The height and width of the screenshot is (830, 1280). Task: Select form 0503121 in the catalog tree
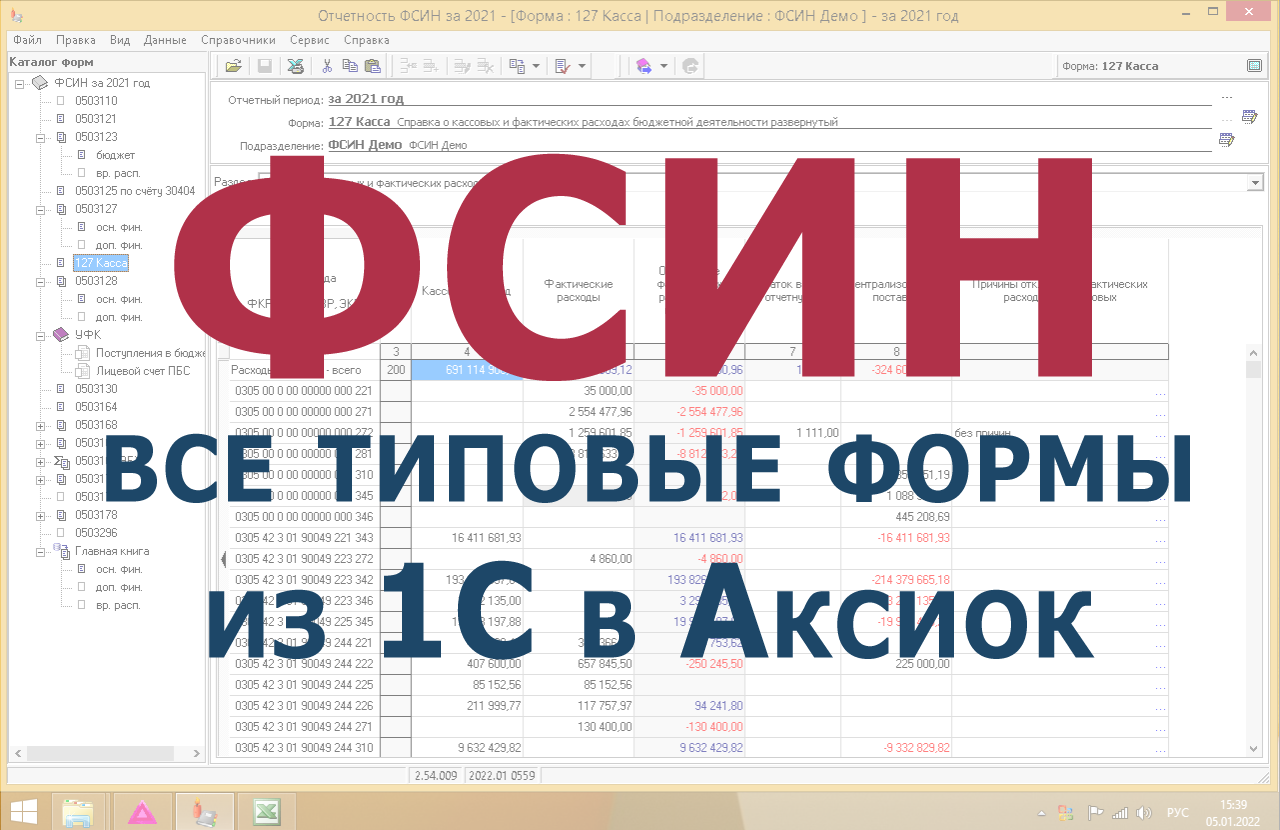(96, 119)
